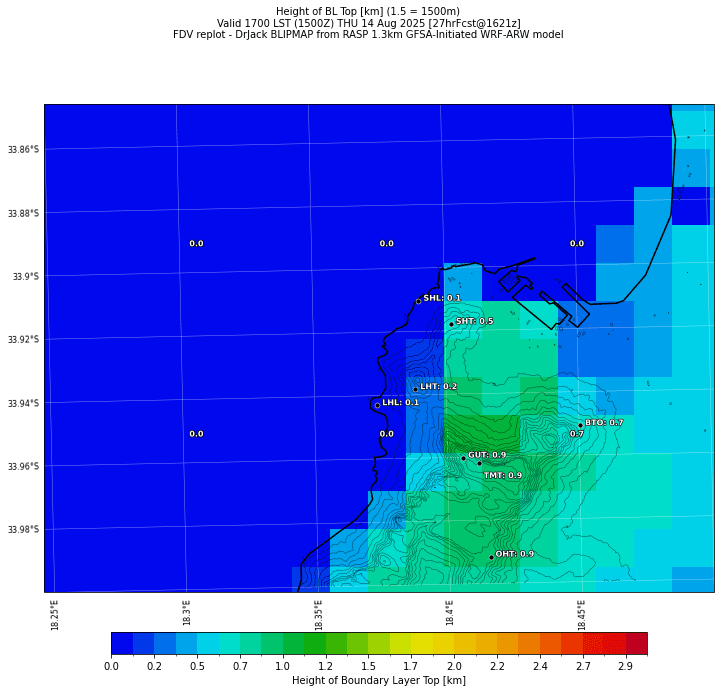Viewport: 721px width, 692px height.
Task: Select the LHT station marker dot
Action: 415,389
